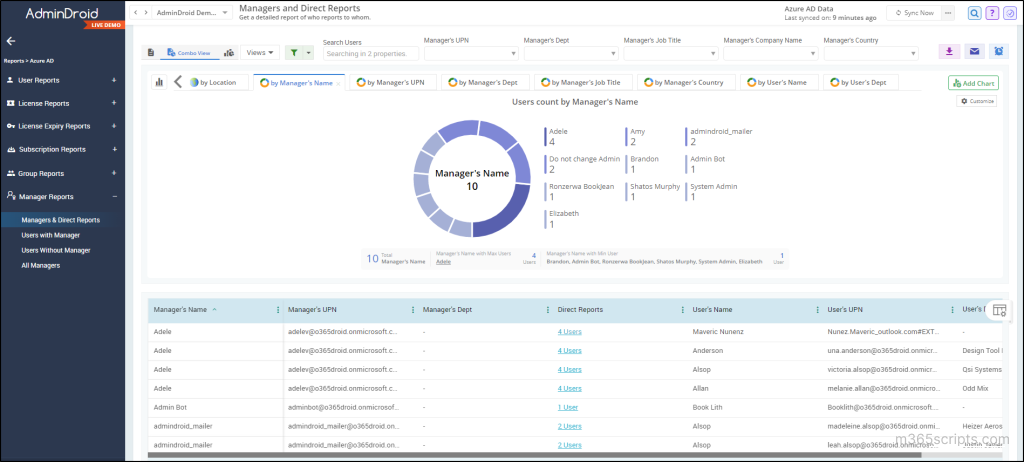Expand the Group Reports section
This screenshot has height=462, width=1024.
point(114,173)
